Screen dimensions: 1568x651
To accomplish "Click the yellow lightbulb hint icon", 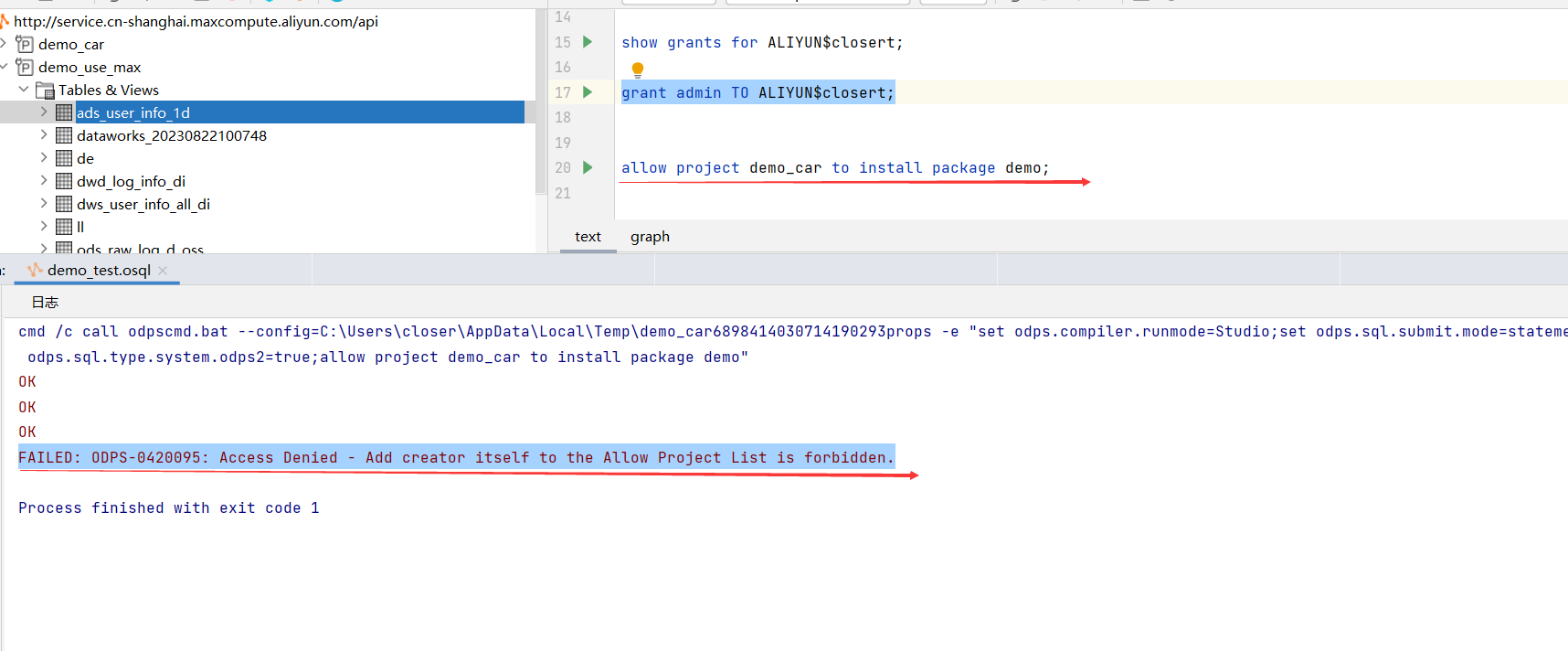I will [x=638, y=69].
